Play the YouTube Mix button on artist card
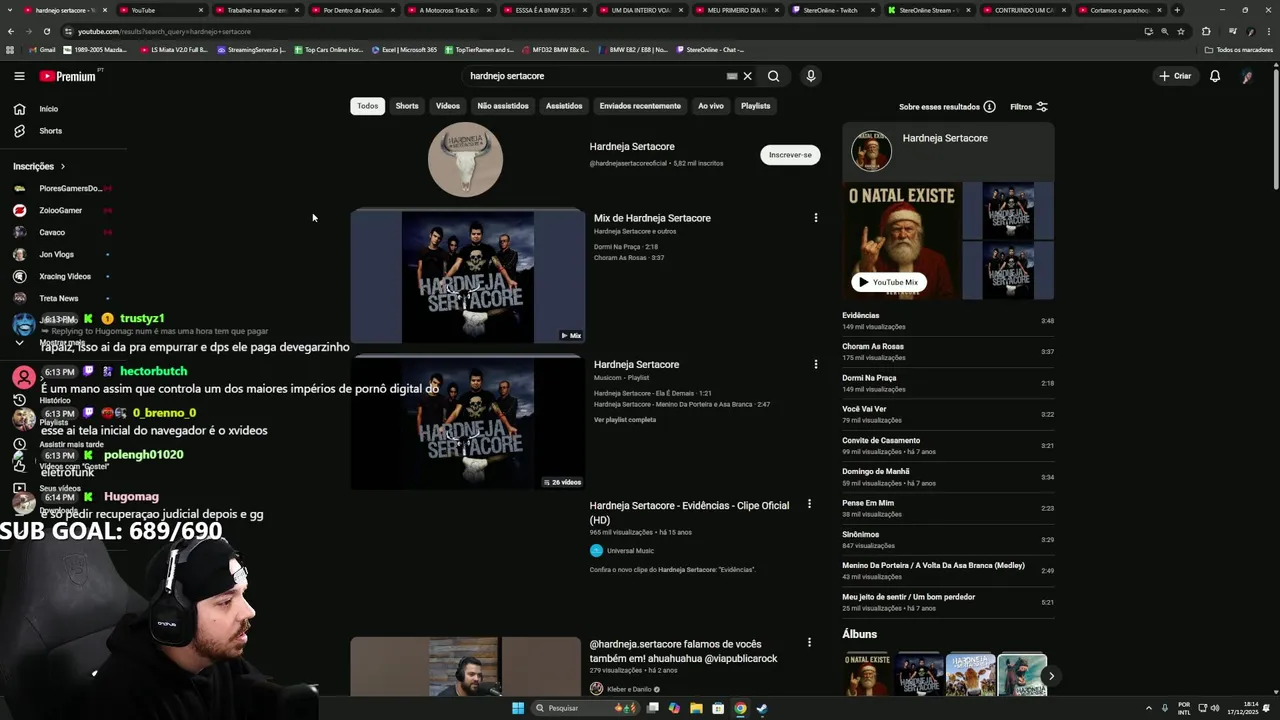 click(889, 282)
